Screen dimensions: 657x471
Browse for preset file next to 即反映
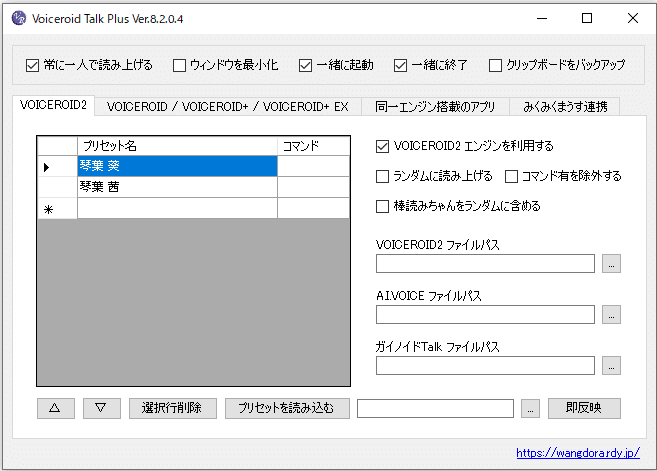pyautogui.click(x=530, y=409)
